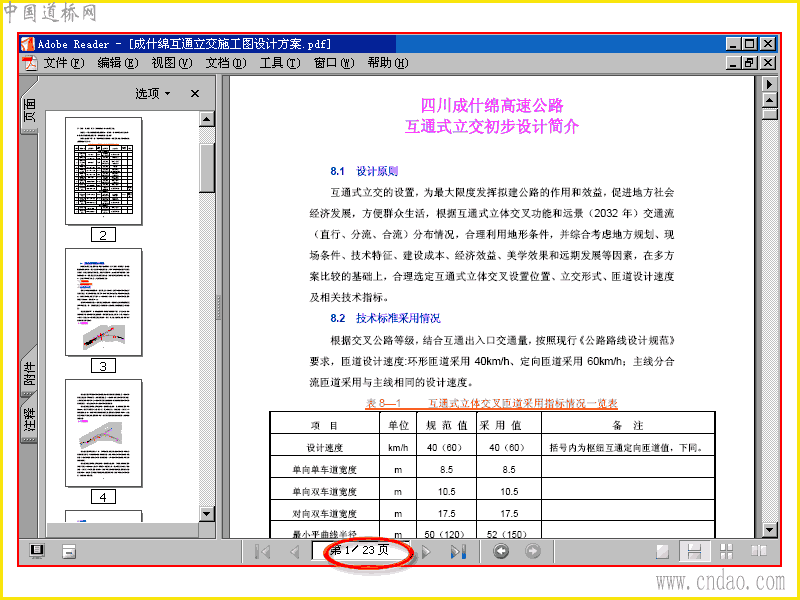
Task: Go to the previous view
Action: [x=501, y=551]
